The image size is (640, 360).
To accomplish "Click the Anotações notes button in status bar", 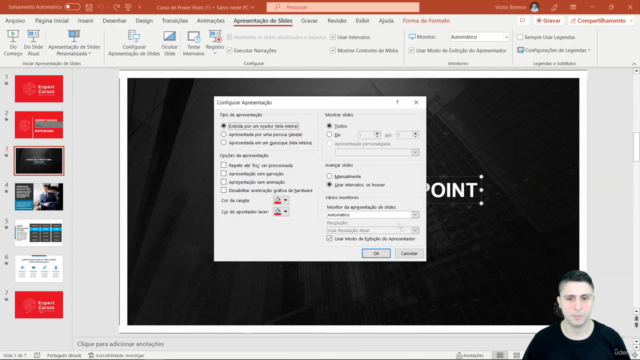I will [x=470, y=356].
